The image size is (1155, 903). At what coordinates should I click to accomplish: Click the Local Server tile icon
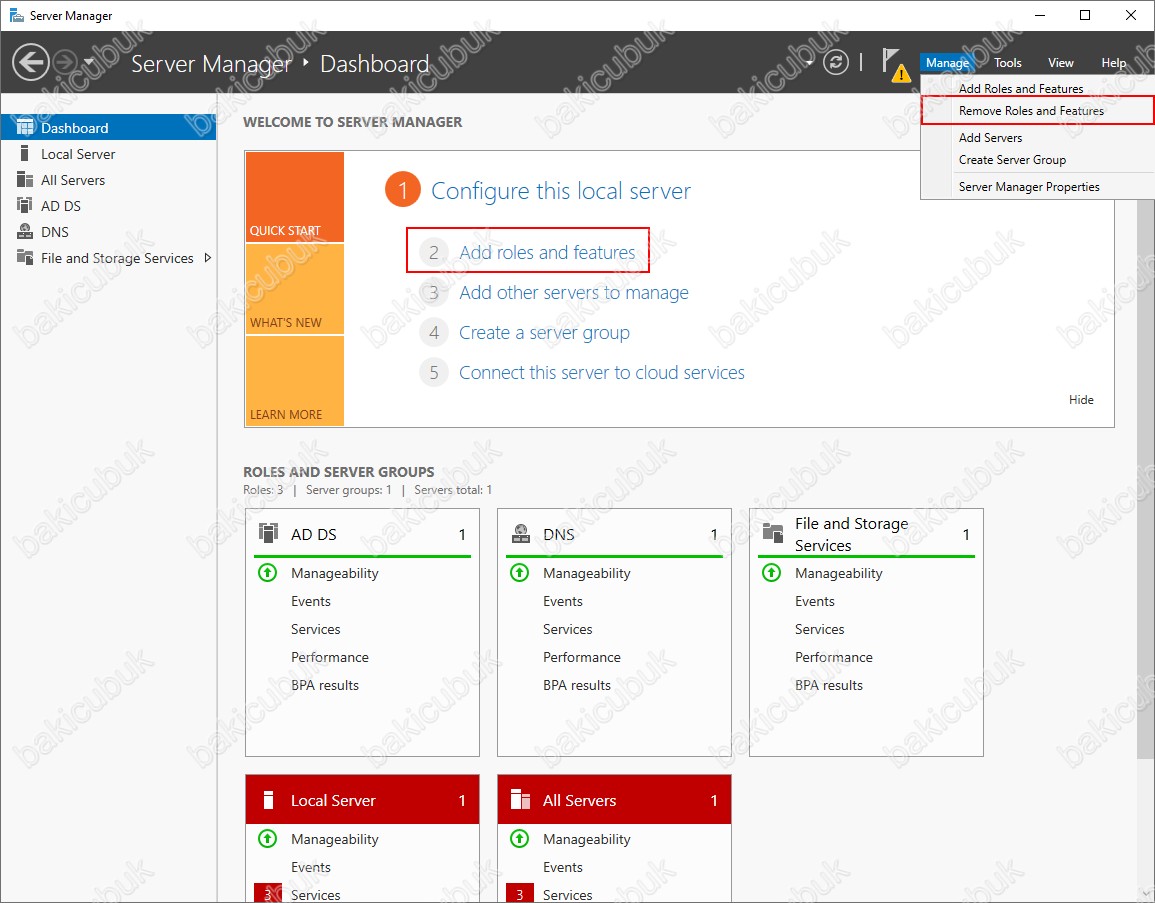269,800
